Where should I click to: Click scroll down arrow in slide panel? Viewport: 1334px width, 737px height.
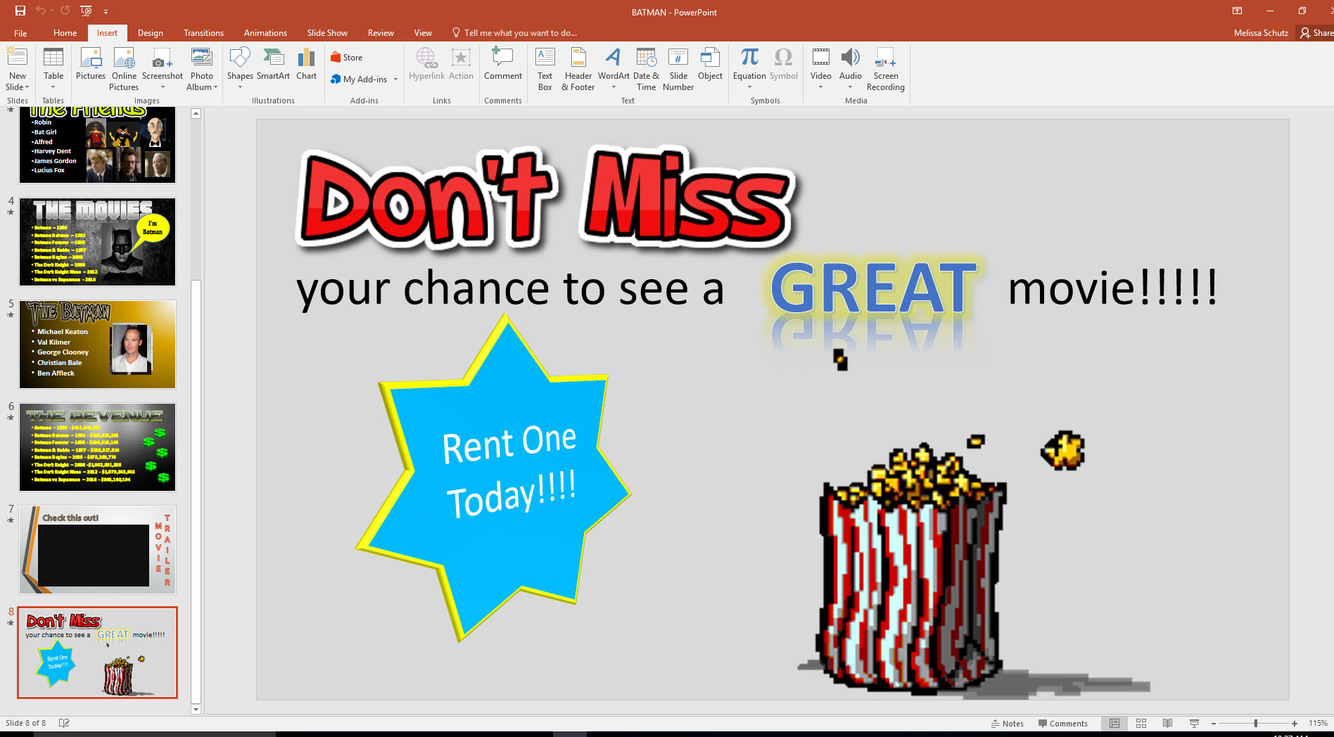click(x=196, y=708)
